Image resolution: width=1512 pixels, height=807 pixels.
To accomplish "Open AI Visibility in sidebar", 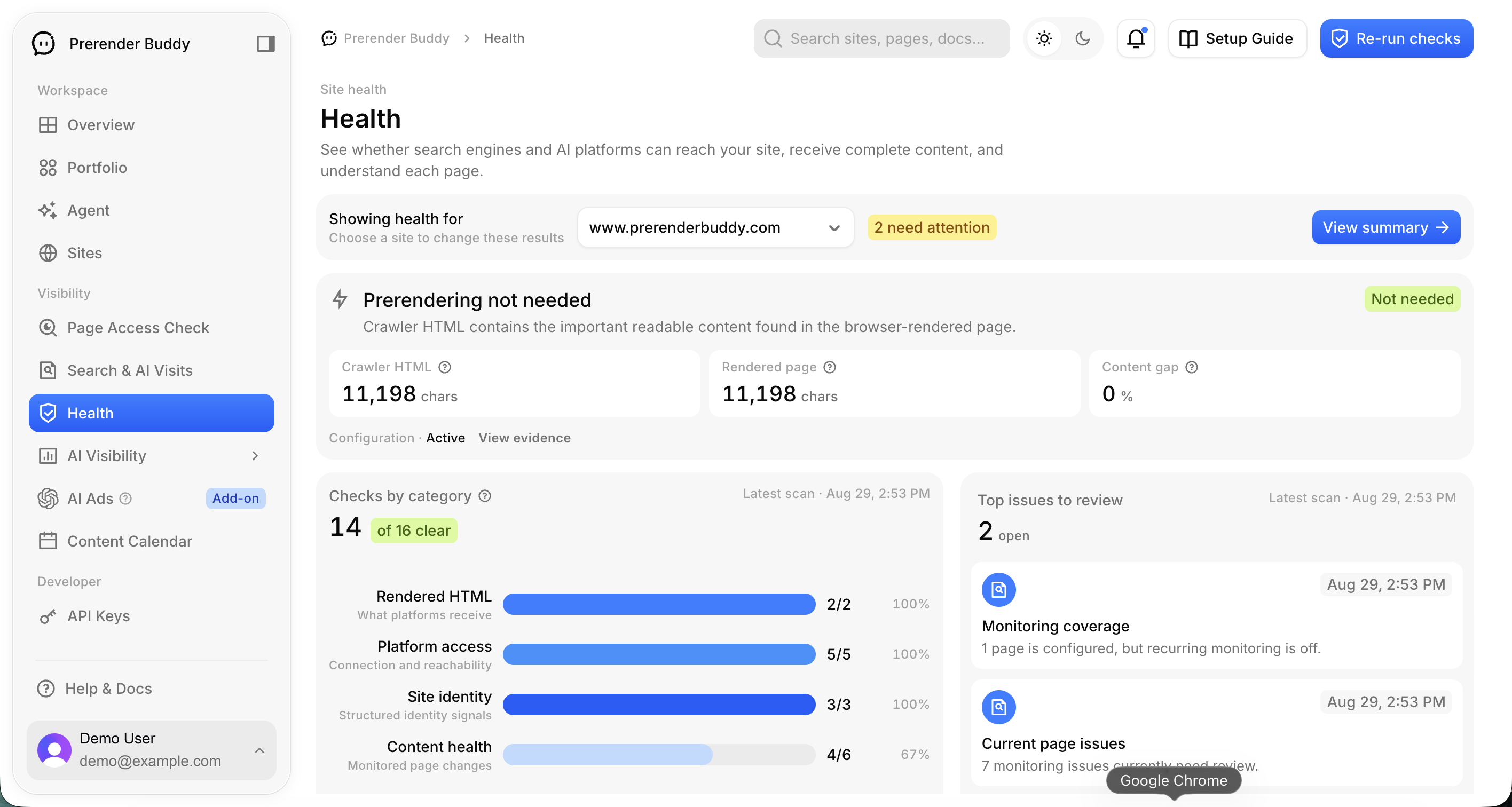I will (x=152, y=456).
